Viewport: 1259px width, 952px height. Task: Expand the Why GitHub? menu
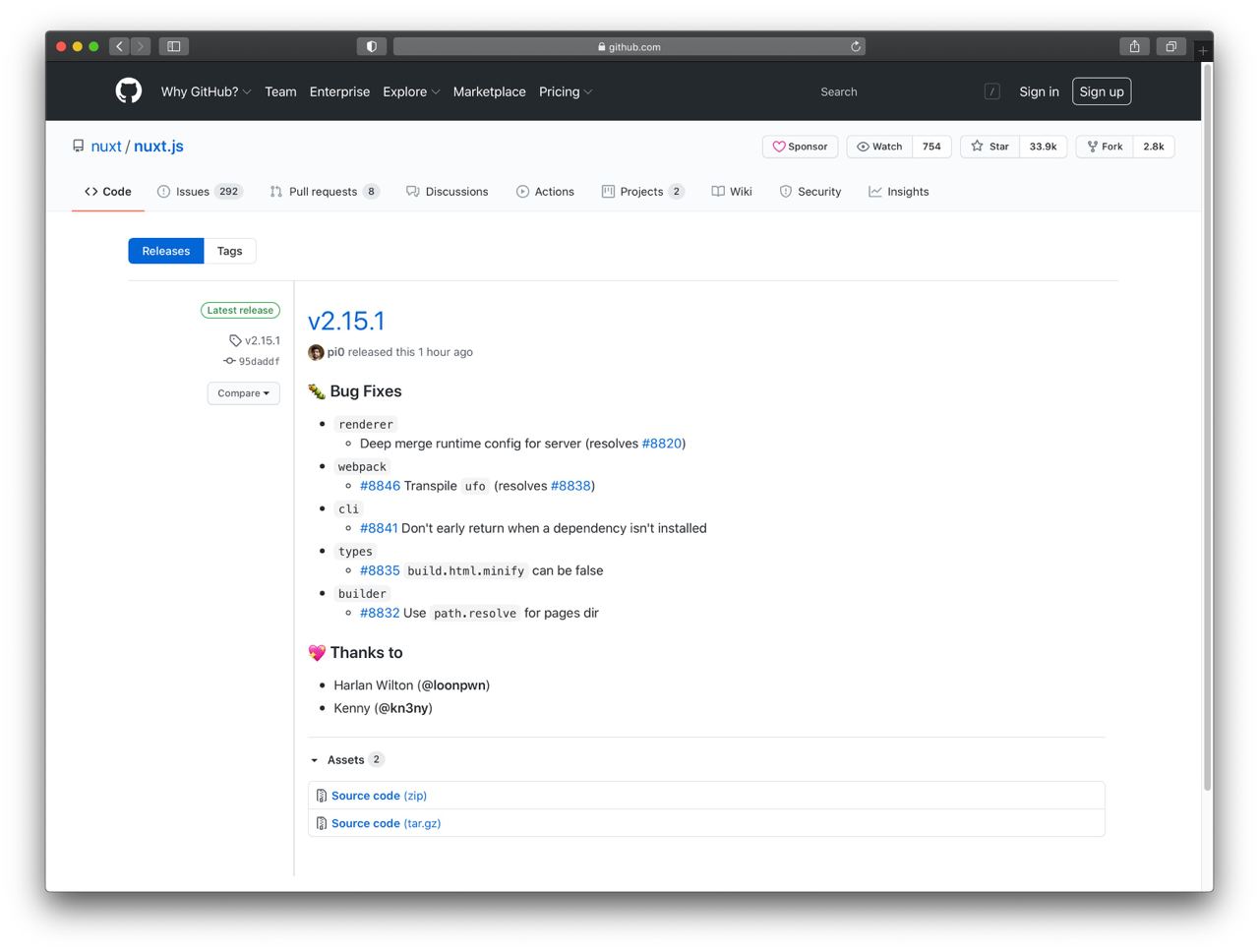pos(206,91)
